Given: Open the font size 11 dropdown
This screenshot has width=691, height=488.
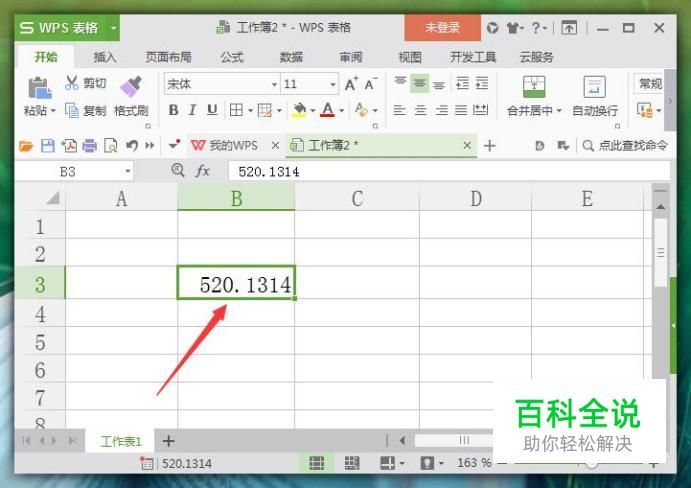Looking at the screenshot, I should click(333, 84).
